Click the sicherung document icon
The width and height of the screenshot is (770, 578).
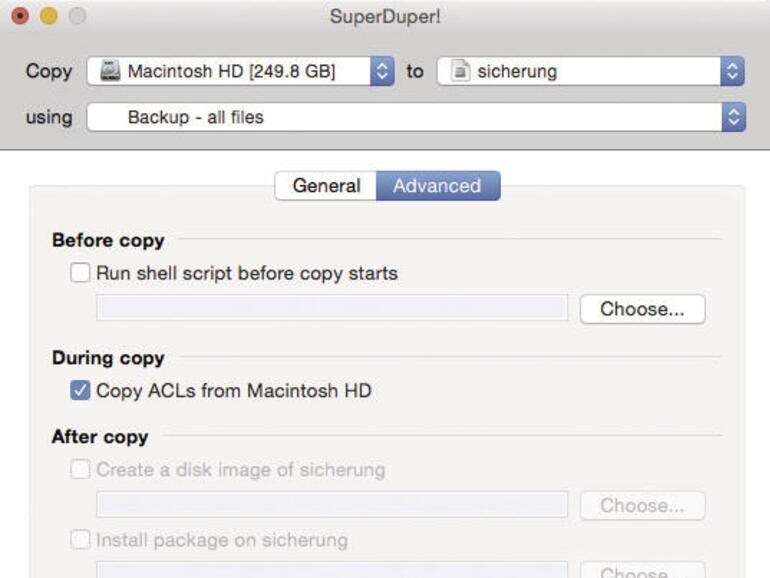(459, 72)
